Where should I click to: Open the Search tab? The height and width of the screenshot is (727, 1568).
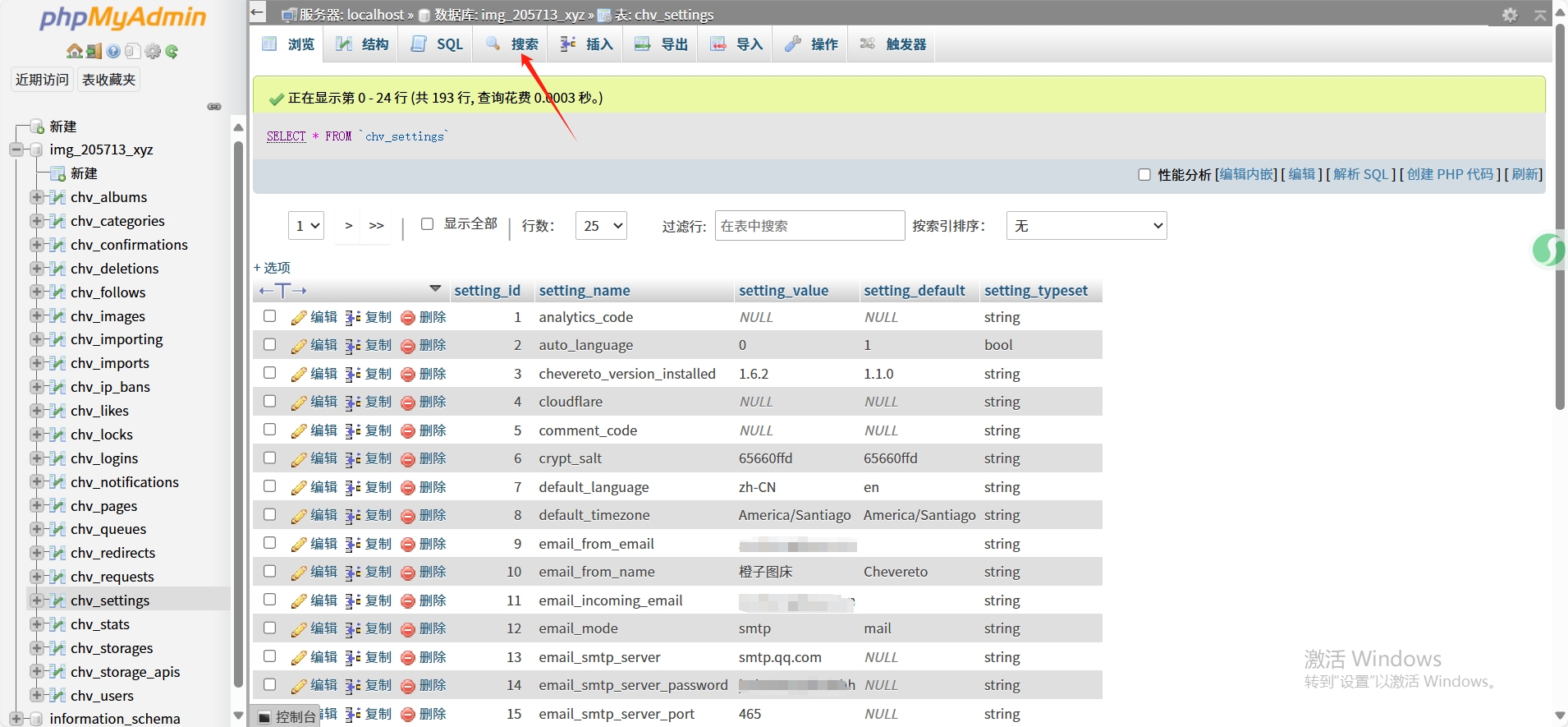pyautogui.click(x=511, y=44)
